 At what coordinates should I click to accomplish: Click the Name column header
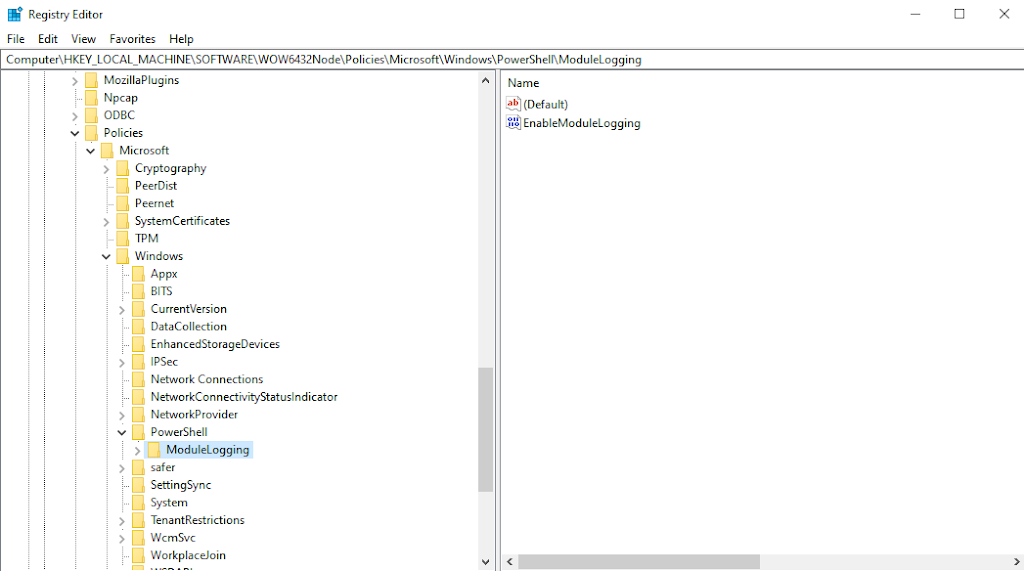pos(523,83)
